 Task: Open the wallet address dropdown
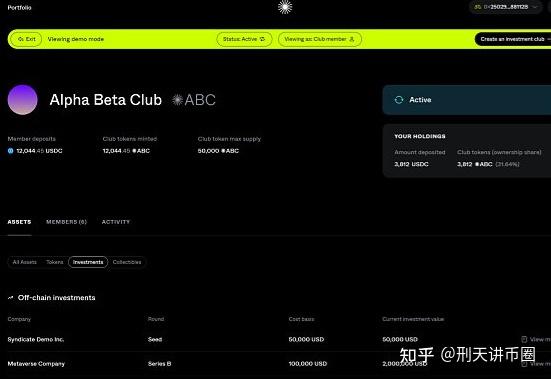(x=506, y=7)
